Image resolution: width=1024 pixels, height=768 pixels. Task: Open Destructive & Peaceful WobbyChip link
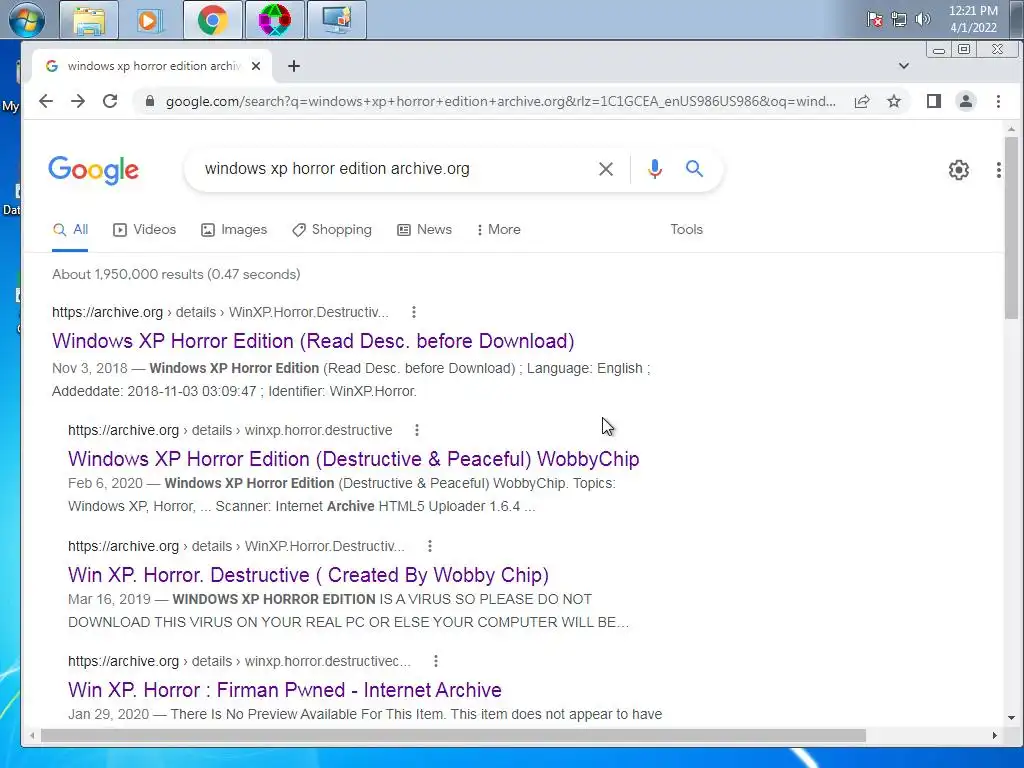click(x=353, y=458)
